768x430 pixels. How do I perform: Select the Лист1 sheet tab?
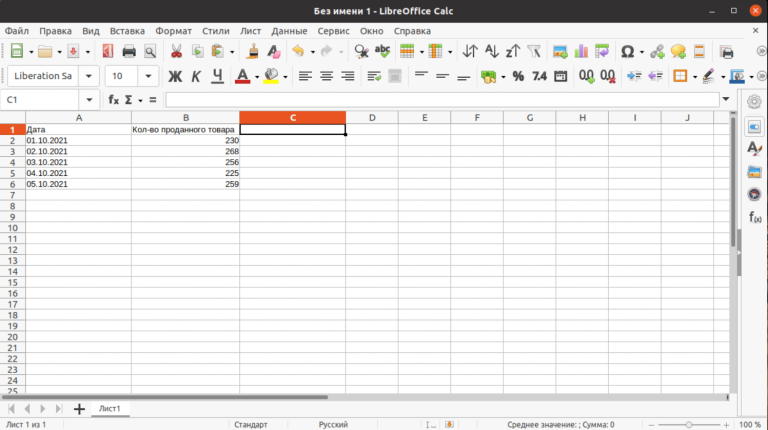(108, 409)
